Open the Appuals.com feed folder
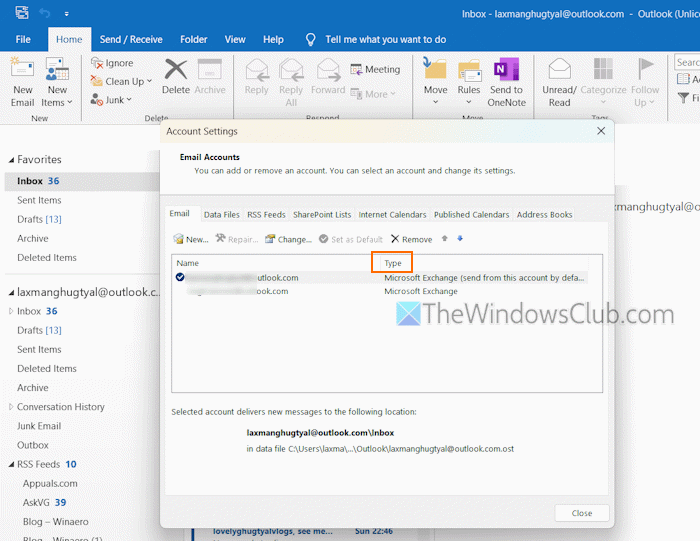 coord(50,483)
